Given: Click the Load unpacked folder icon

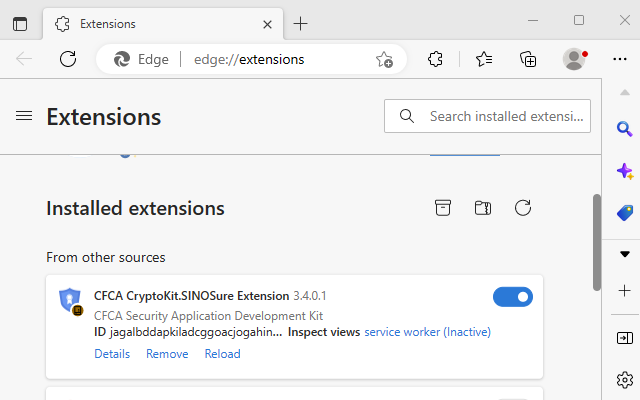Looking at the screenshot, I should point(483,208).
